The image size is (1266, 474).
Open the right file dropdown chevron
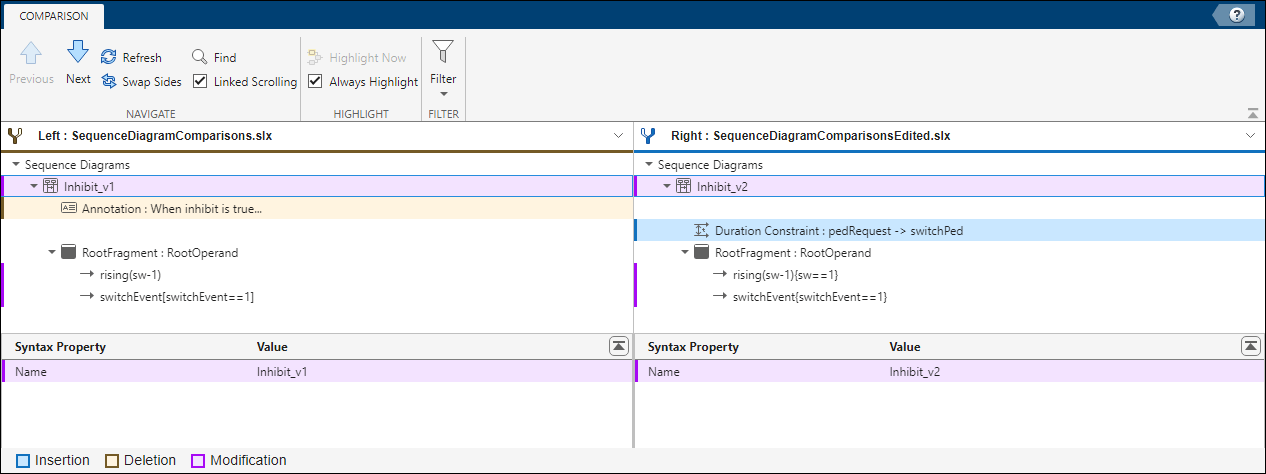1251,135
